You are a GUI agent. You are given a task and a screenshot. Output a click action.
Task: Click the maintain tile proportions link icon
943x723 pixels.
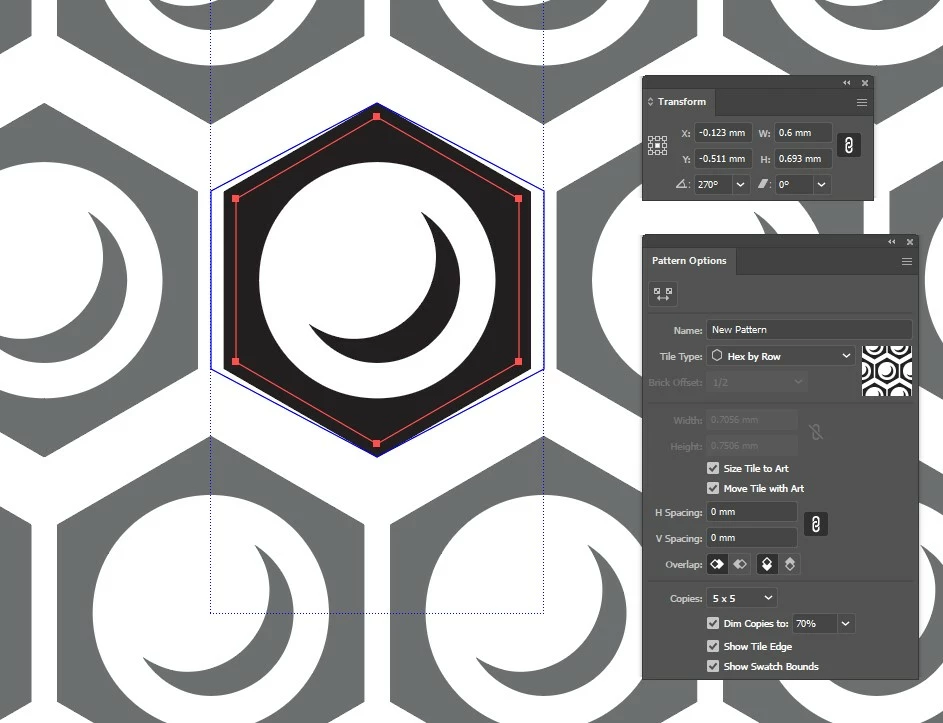816,432
